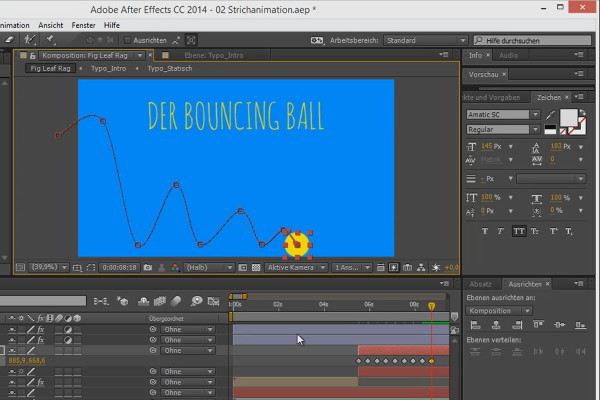Open the composition mini-flowchart in timeline
This screenshot has width=600, height=400.
coord(101,302)
